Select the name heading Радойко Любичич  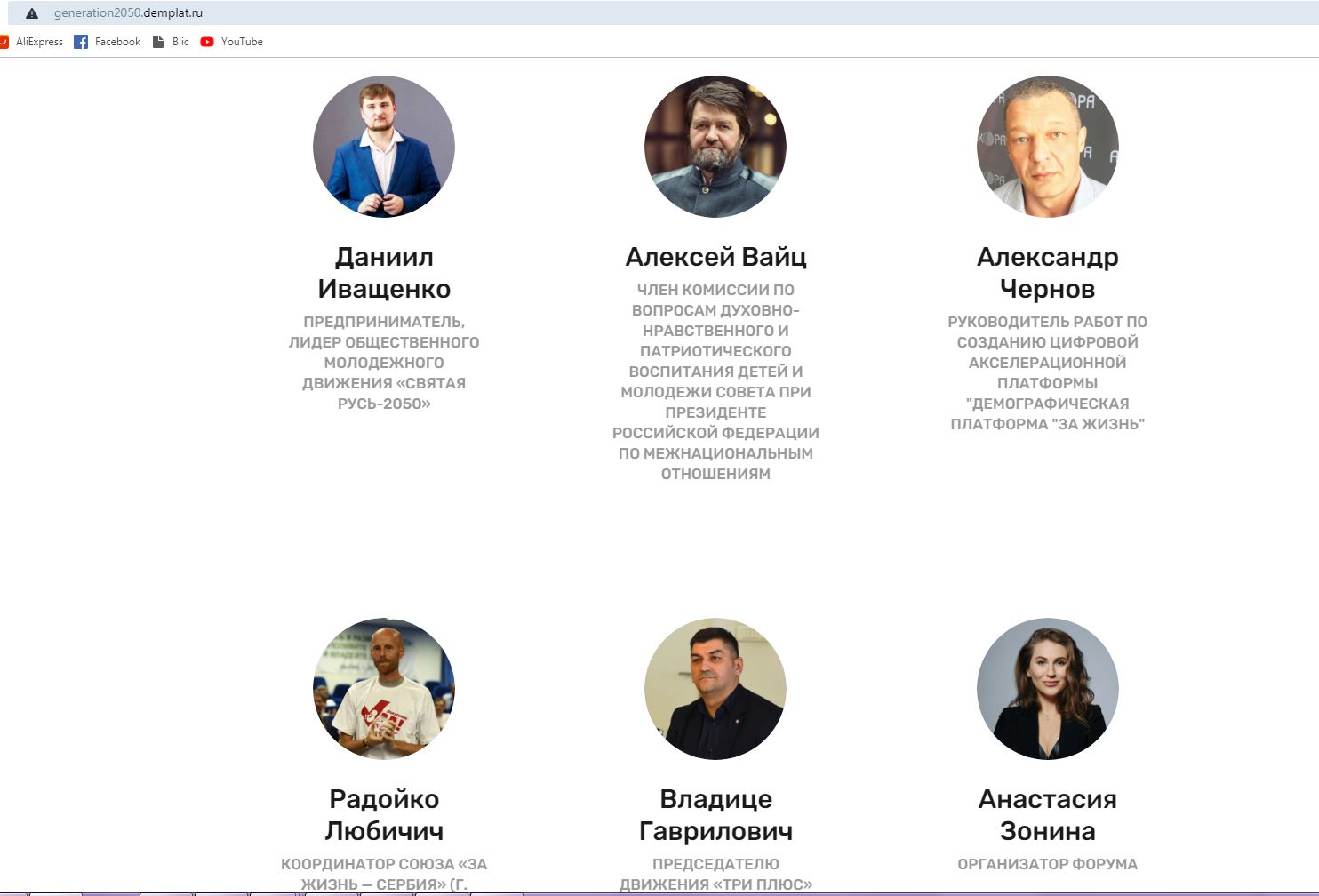tap(384, 815)
